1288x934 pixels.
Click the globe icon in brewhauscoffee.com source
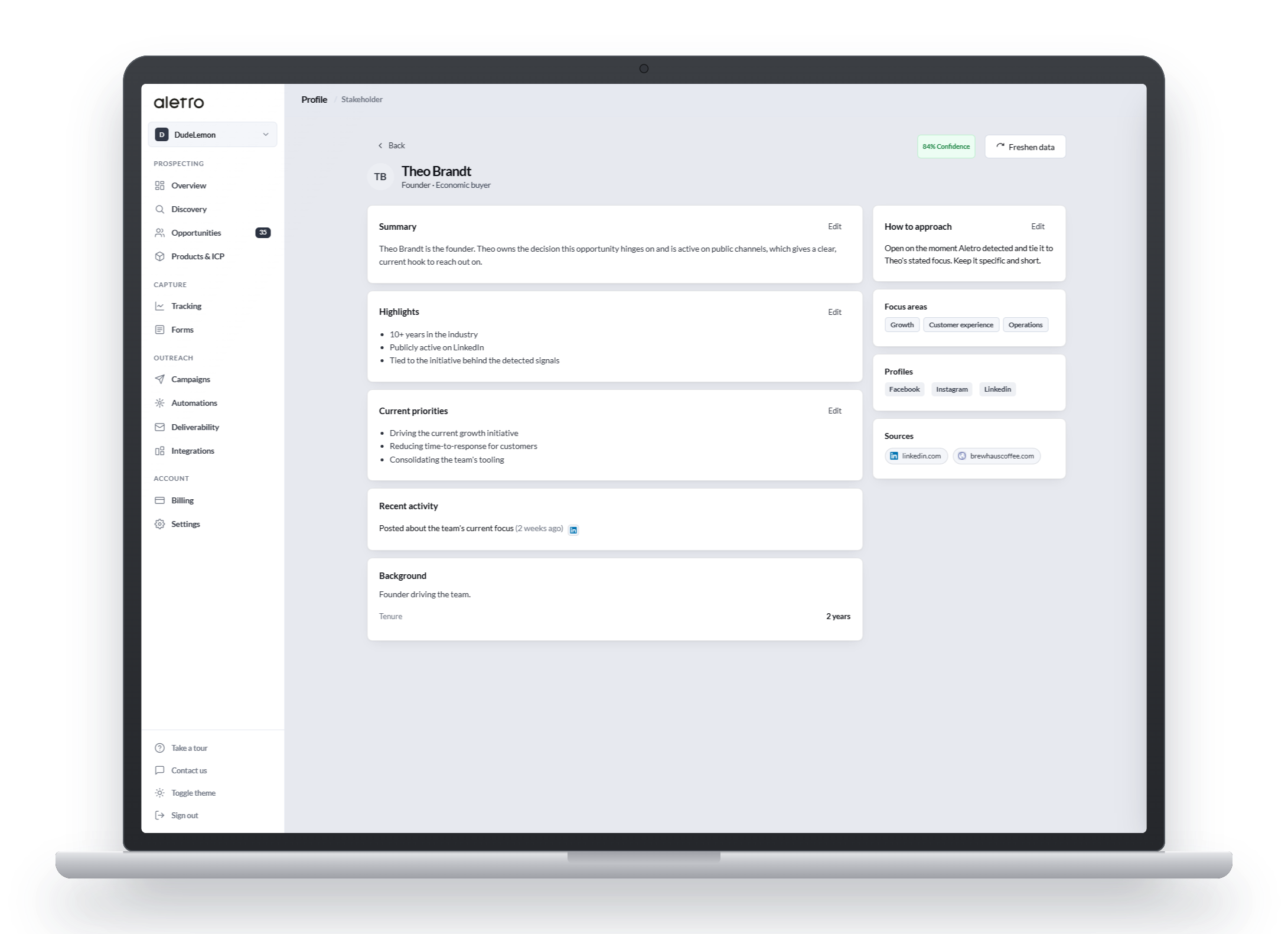pyautogui.click(x=962, y=456)
